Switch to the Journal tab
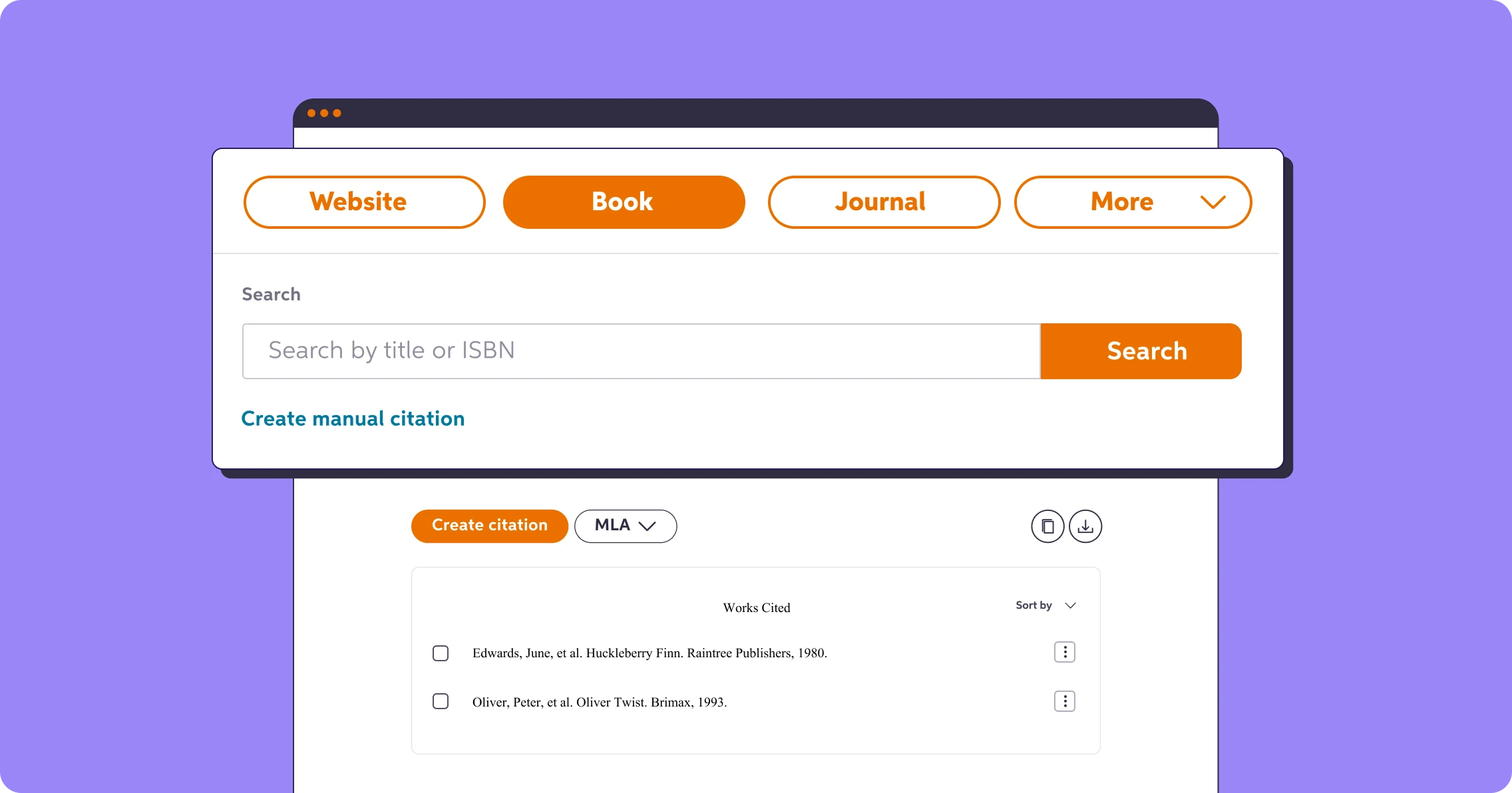This screenshot has width=1512, height=793. point(883,202)
